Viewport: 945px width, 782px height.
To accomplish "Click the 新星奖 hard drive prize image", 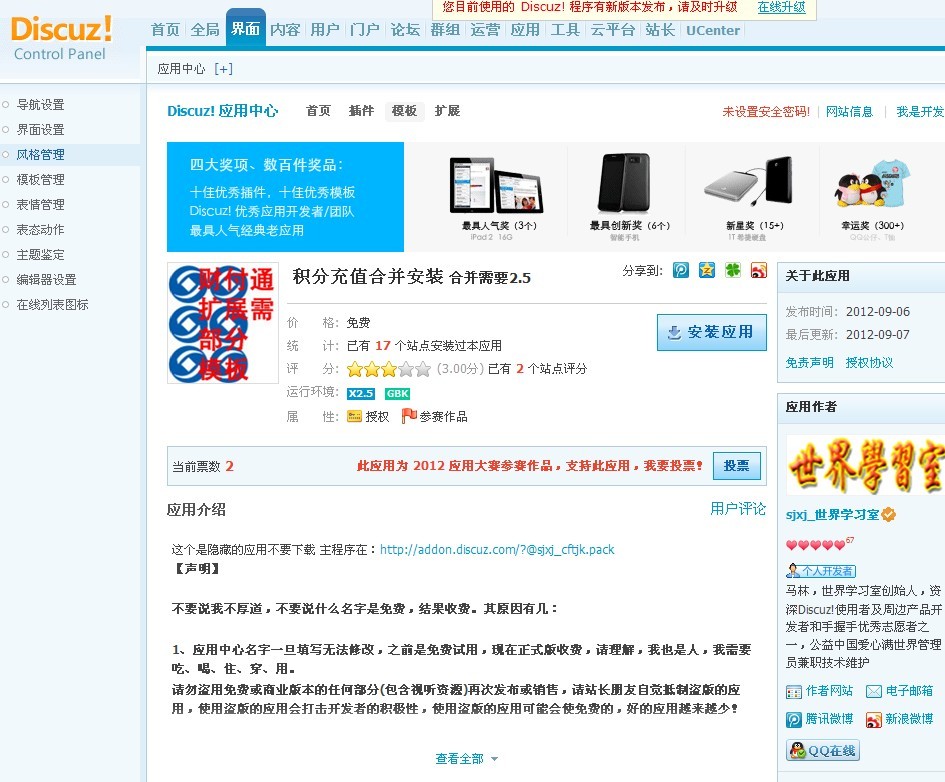I will point(748,181).
